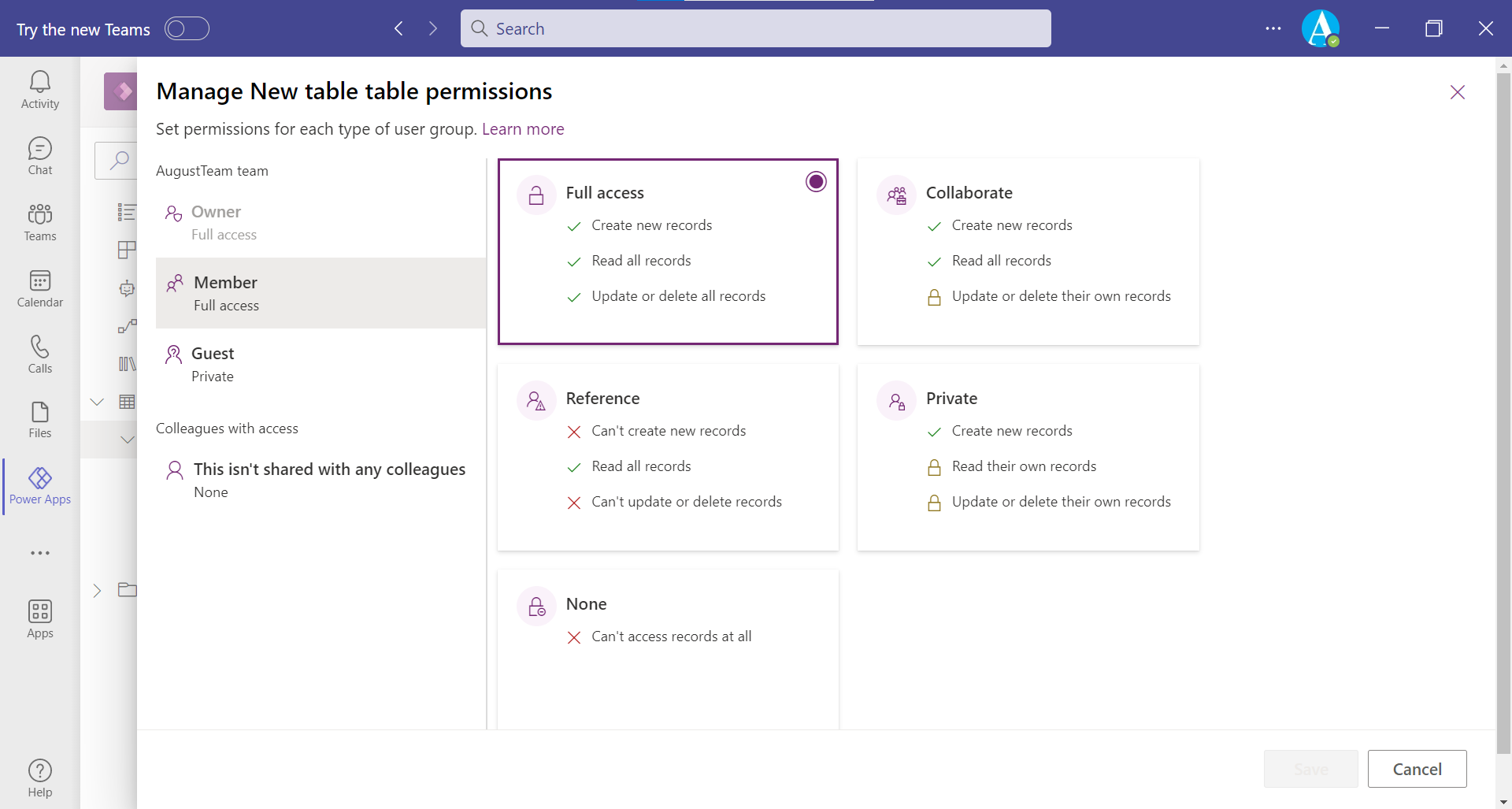
Task: Click in the Search box
Action: (x=756, y=29)
